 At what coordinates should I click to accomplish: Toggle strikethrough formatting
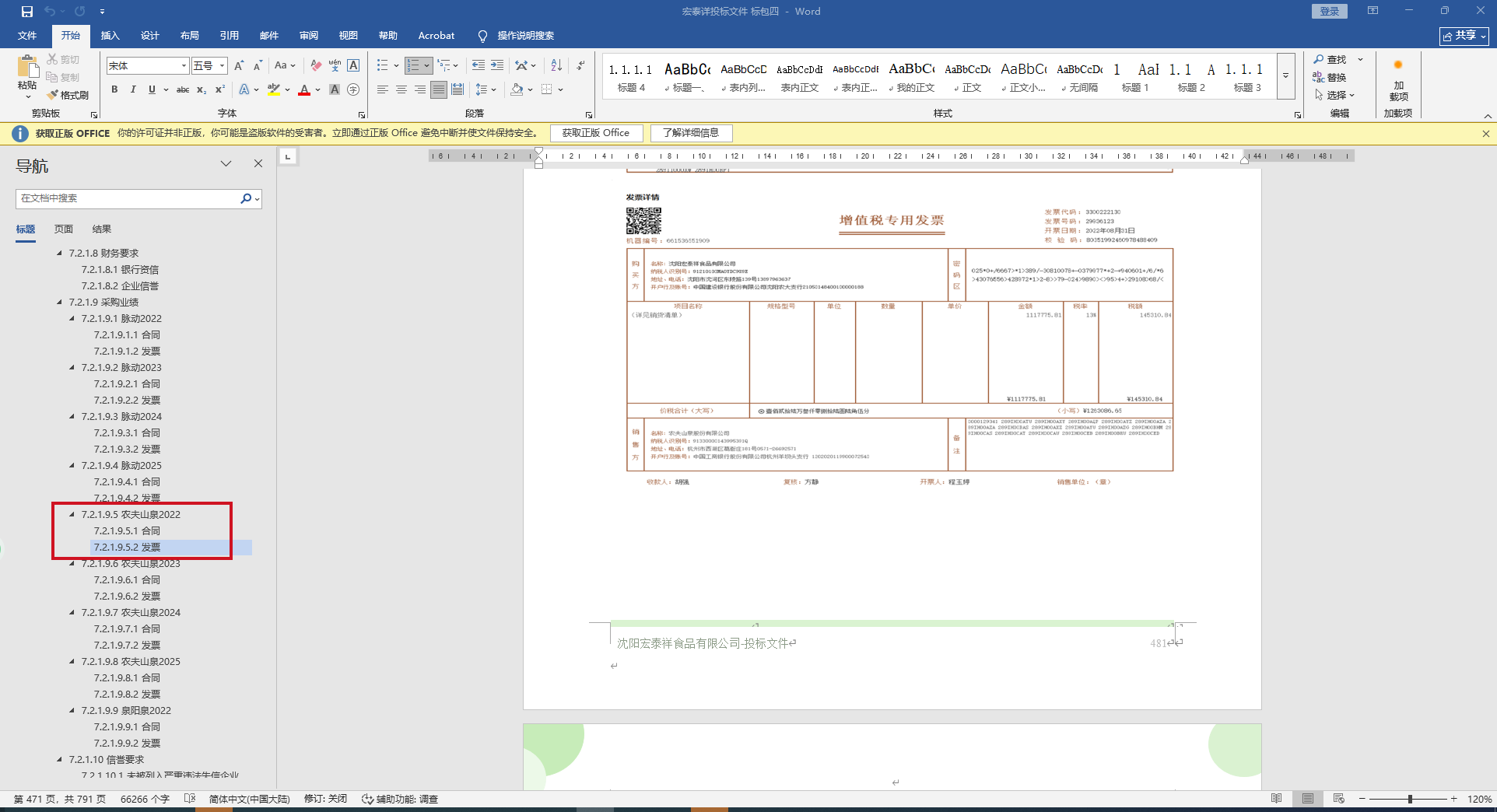tap(183, 89)
